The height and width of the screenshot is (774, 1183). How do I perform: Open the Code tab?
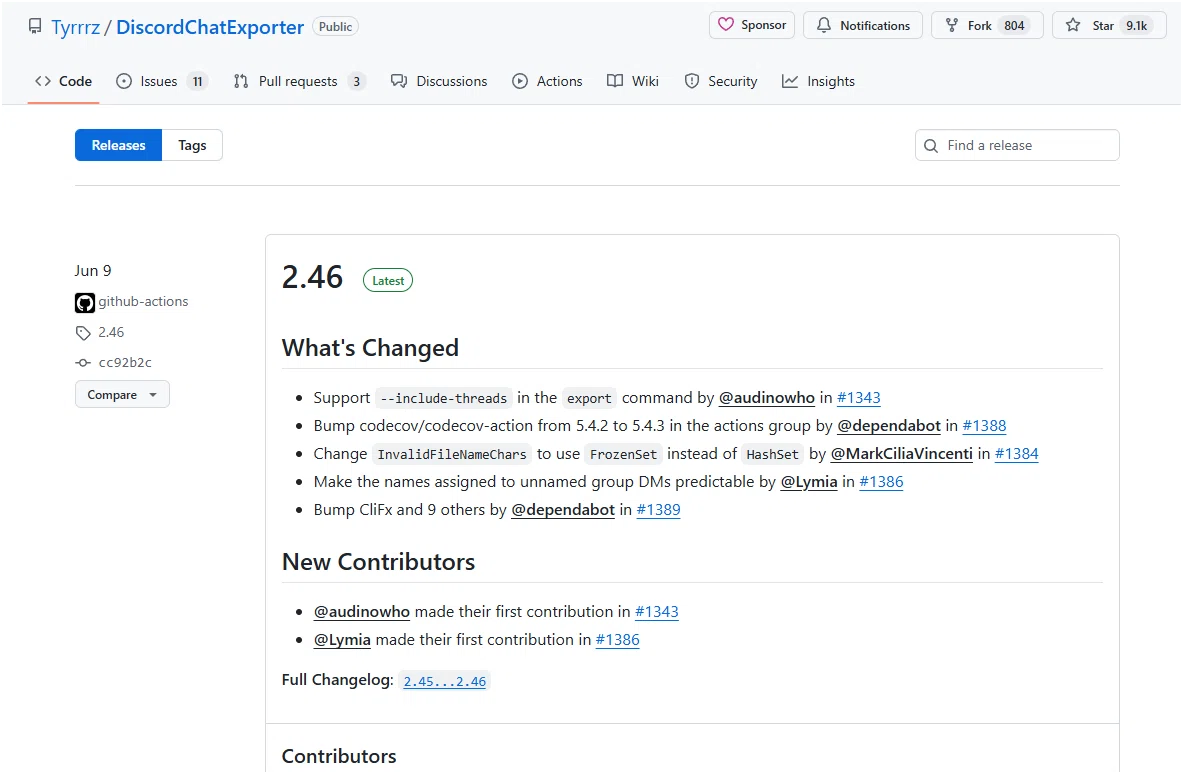pos(63,81)
